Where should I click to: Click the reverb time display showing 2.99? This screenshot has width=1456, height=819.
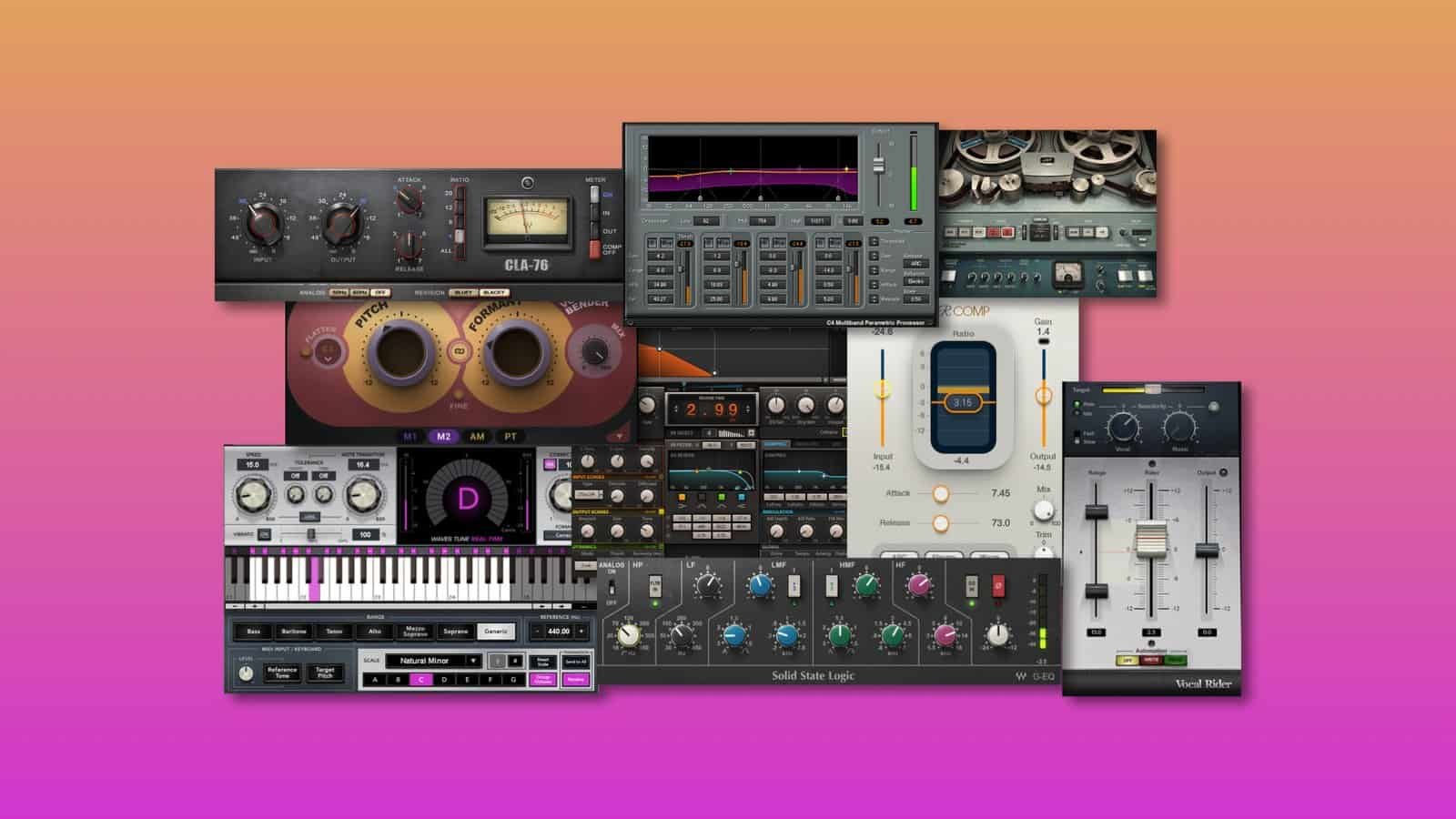point(712,409)
